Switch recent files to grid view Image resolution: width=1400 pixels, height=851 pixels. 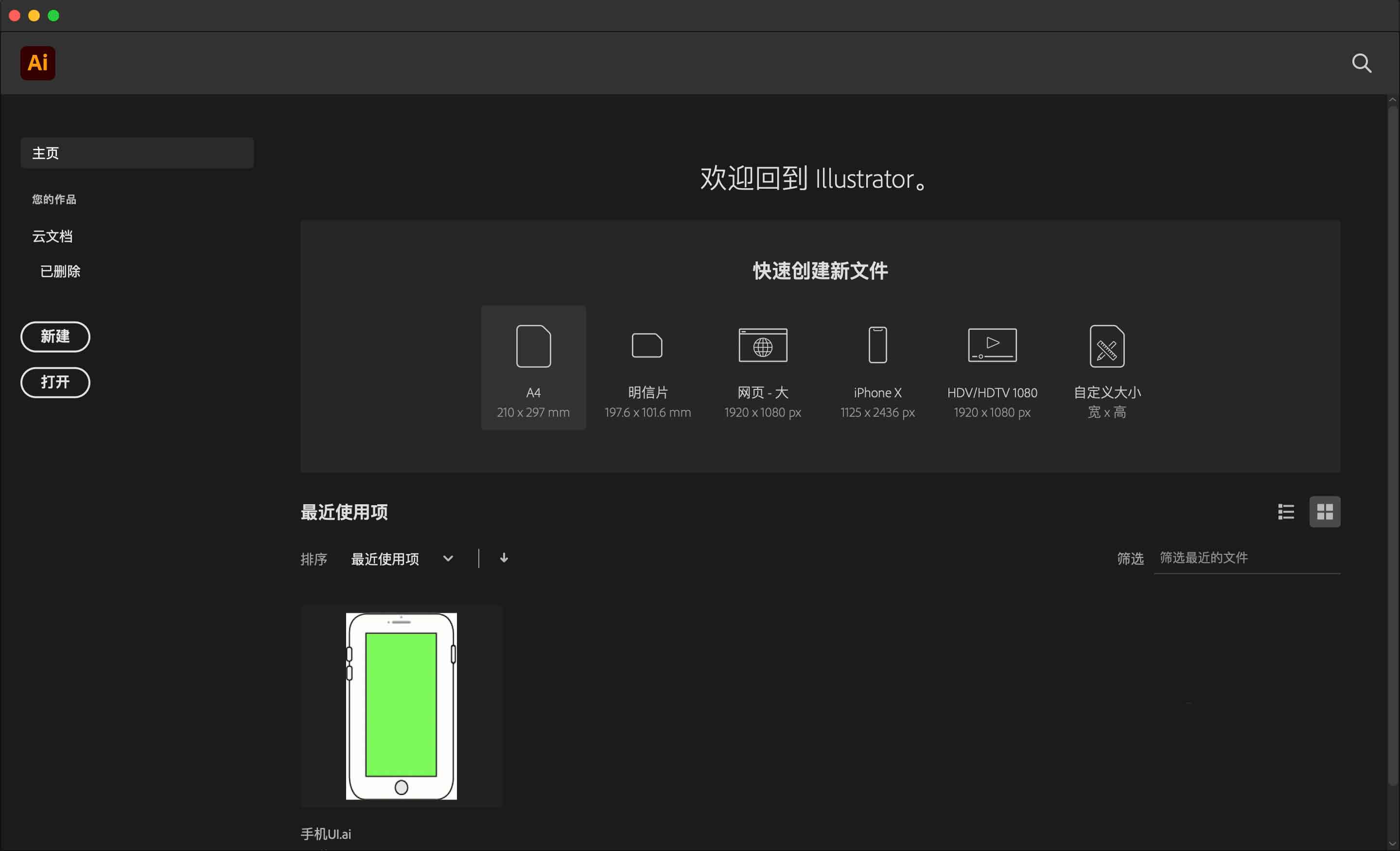click(x=1325, y=512)
